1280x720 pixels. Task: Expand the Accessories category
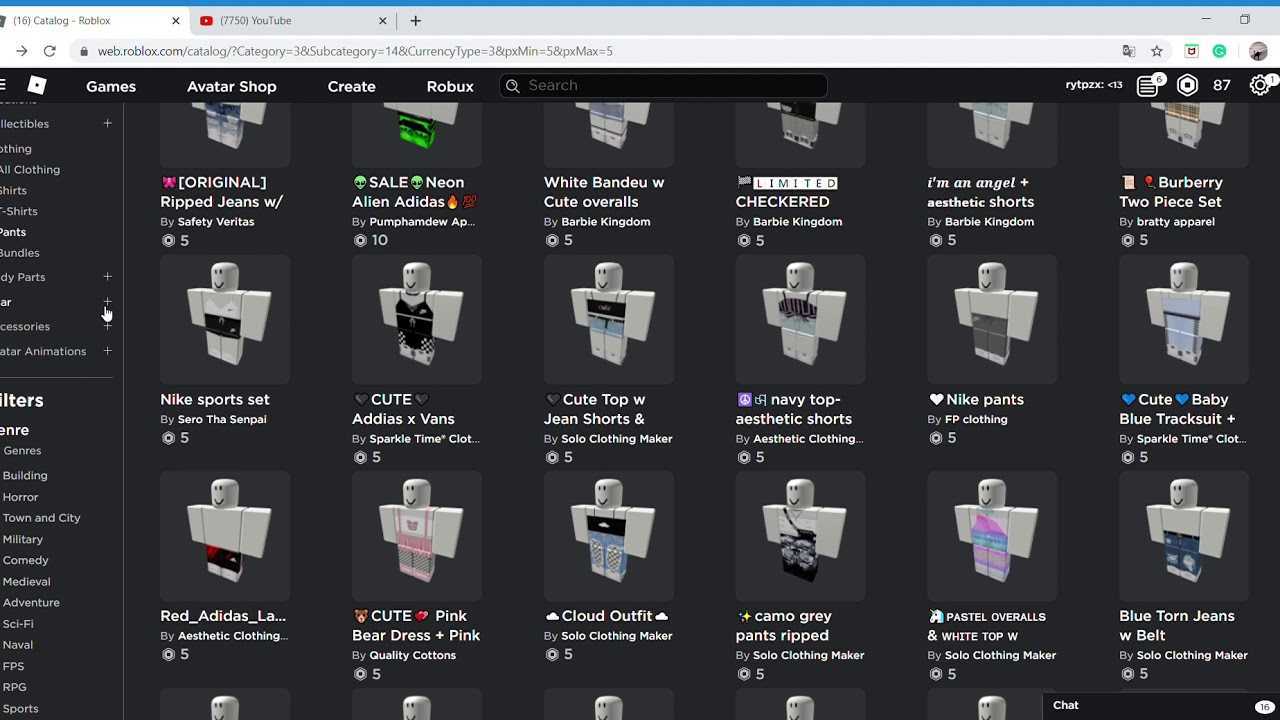pyautogui.click(x=107, y=326)
